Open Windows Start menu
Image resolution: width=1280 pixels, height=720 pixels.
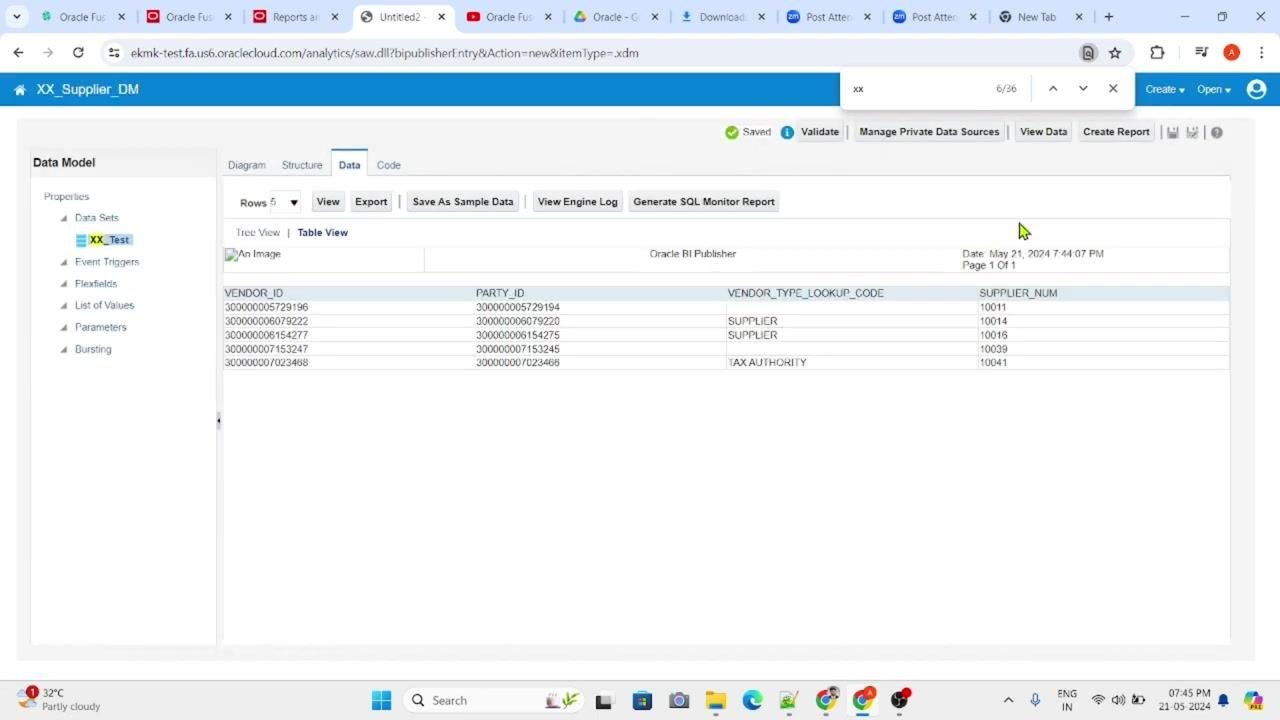382,700
